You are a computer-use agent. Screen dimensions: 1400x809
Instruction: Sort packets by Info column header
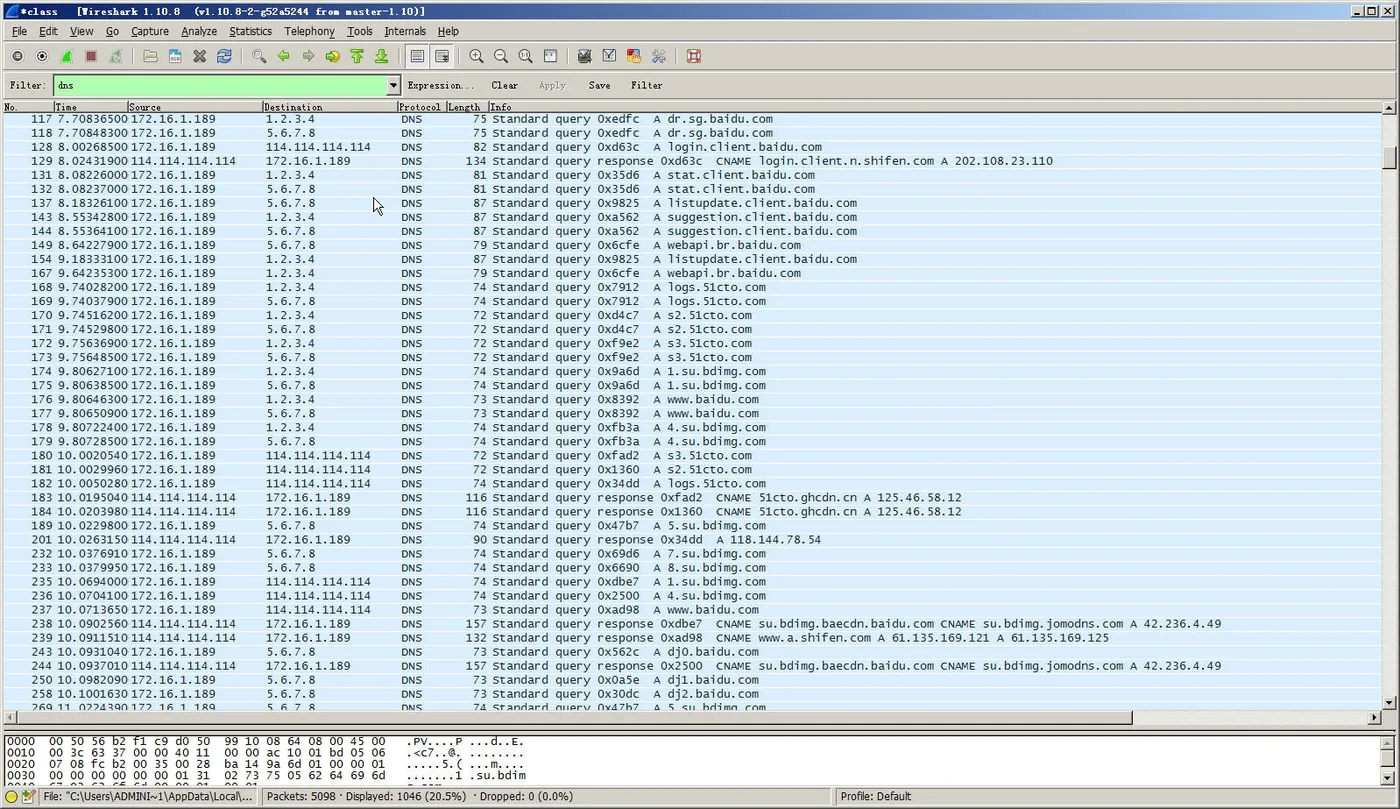pos(935,107)
